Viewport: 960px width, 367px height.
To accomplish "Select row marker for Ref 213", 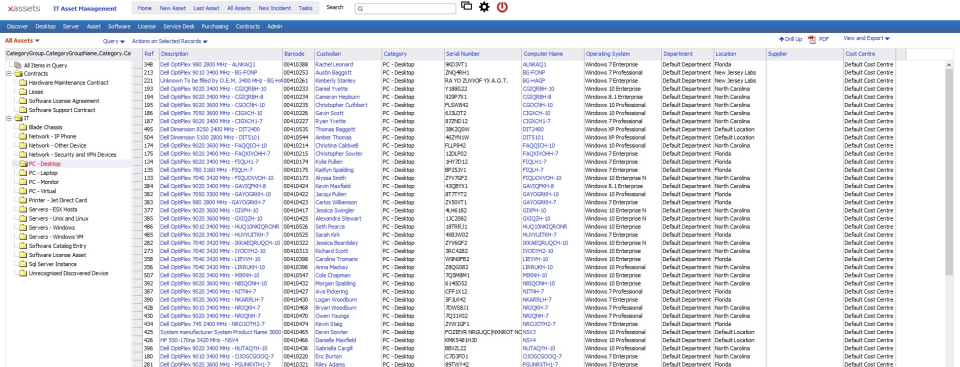I will coord(138,72).
